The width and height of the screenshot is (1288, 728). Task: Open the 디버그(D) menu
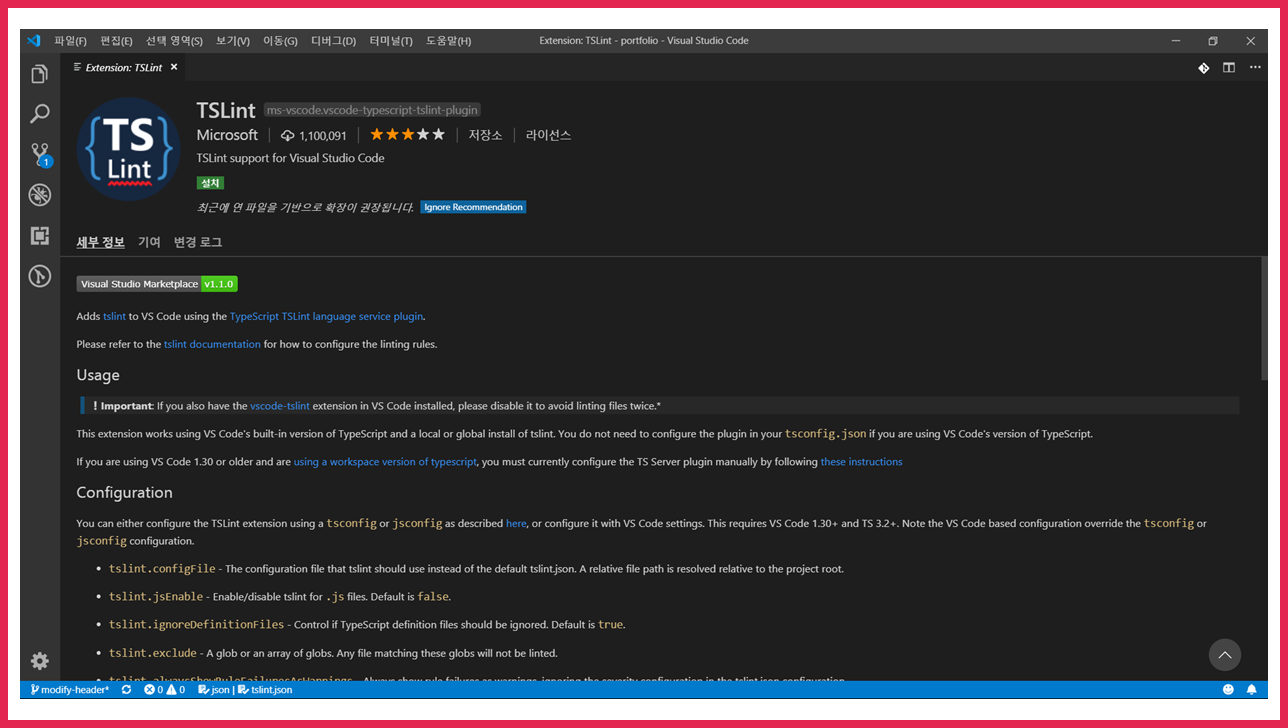(333, 41)
